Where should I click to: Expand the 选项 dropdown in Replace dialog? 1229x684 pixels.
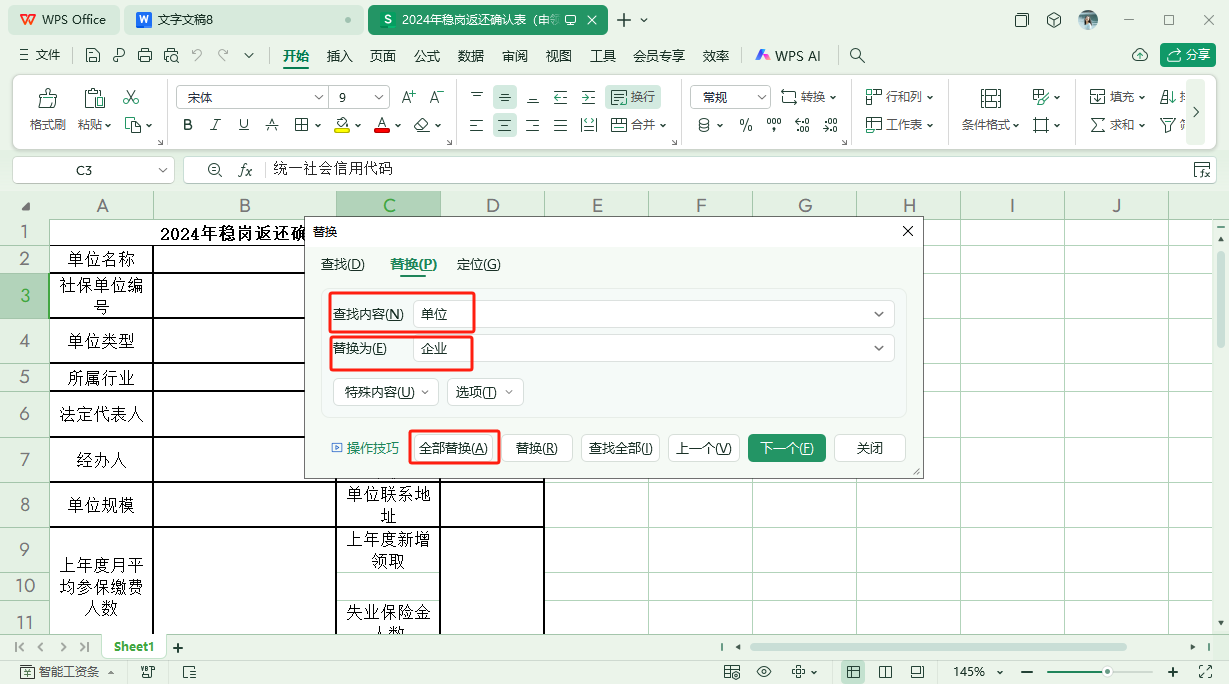click(x=484, y=392)
